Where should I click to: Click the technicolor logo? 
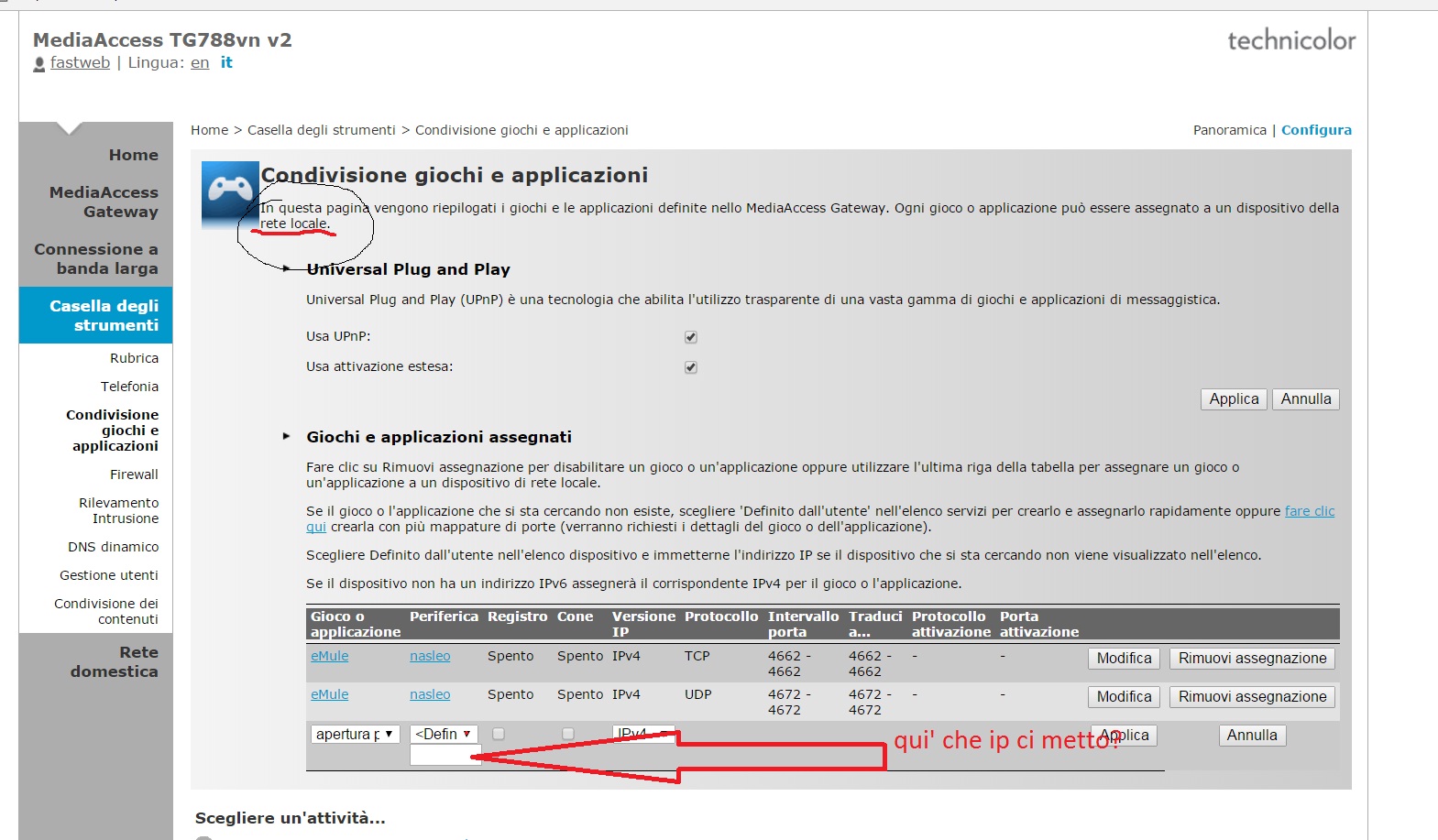pos(1290,40)
